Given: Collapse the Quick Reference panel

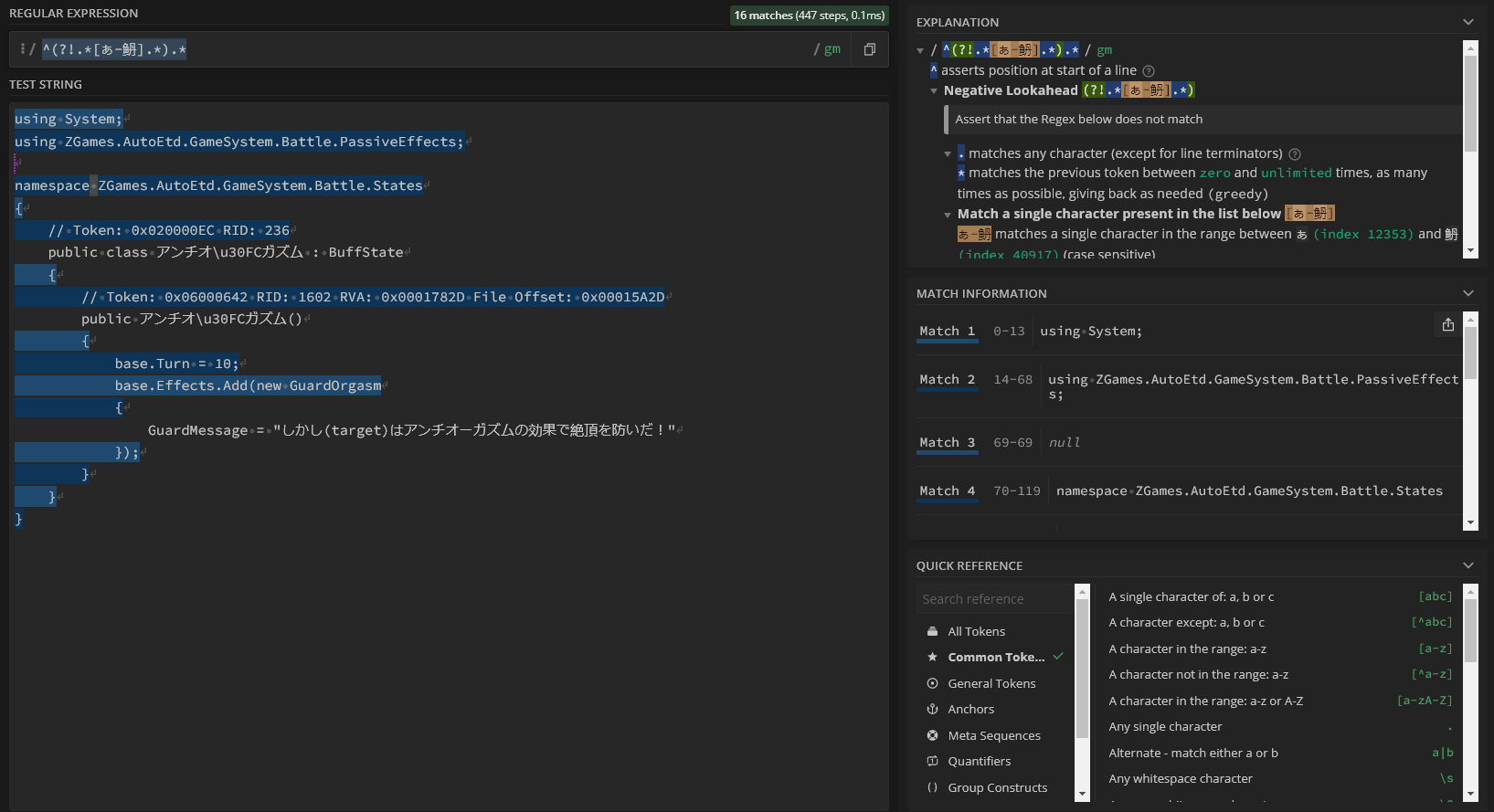Looking at the screenshot, I should click(1468, 565).
